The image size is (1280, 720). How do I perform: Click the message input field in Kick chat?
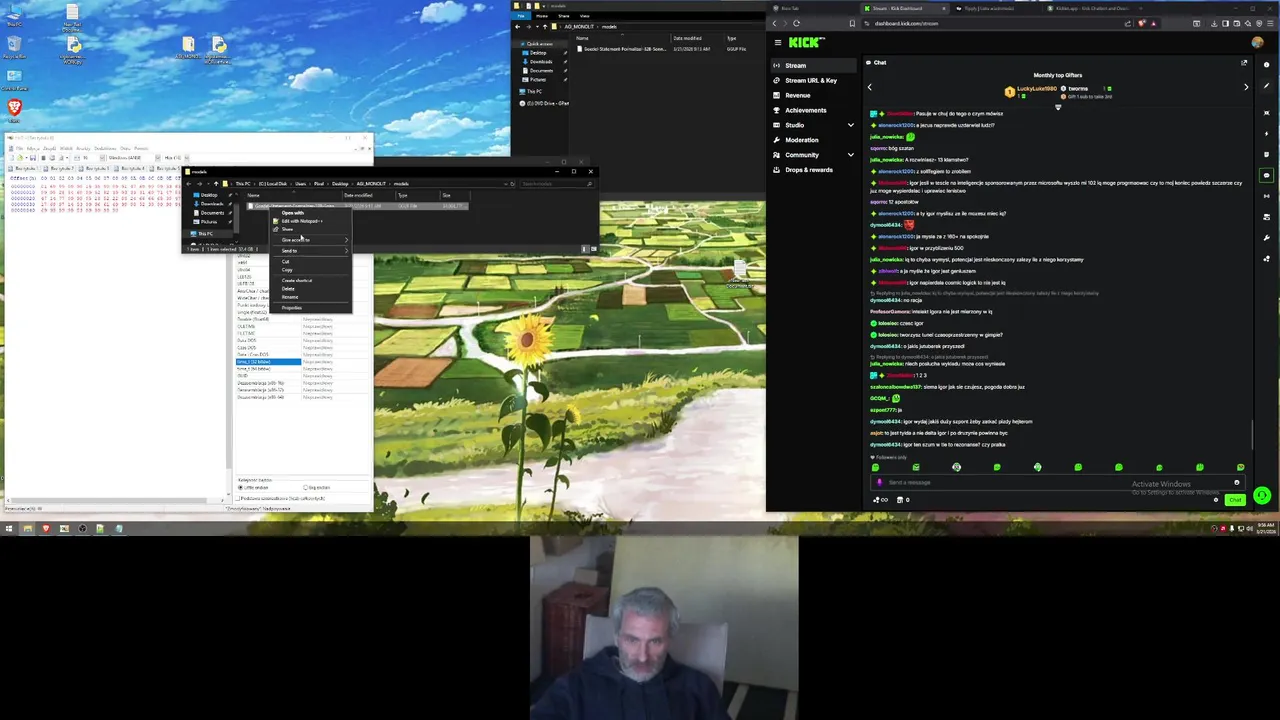point(1057,482)
